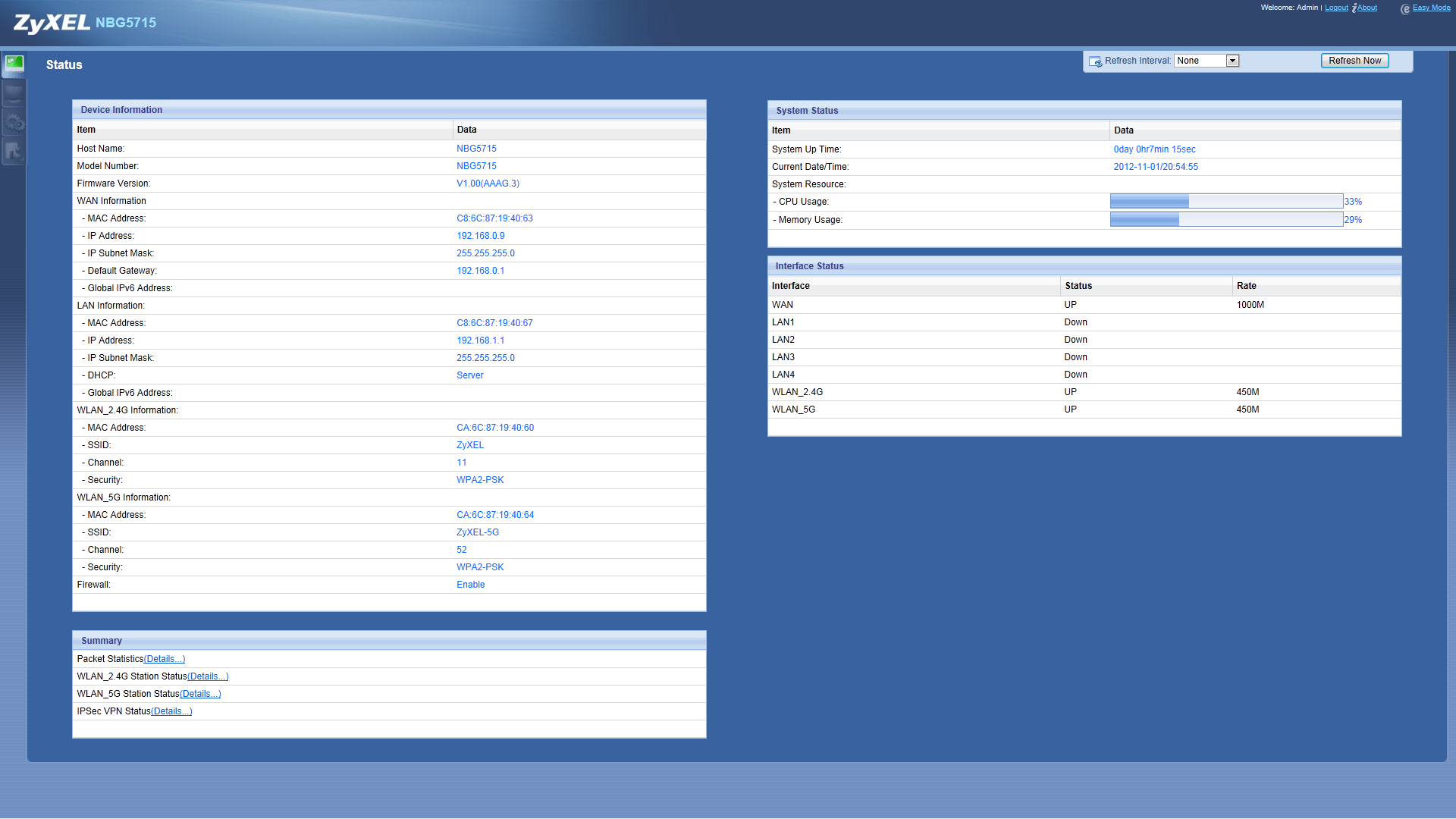Click the WLAN_5G interface row

pos(1084,409)
